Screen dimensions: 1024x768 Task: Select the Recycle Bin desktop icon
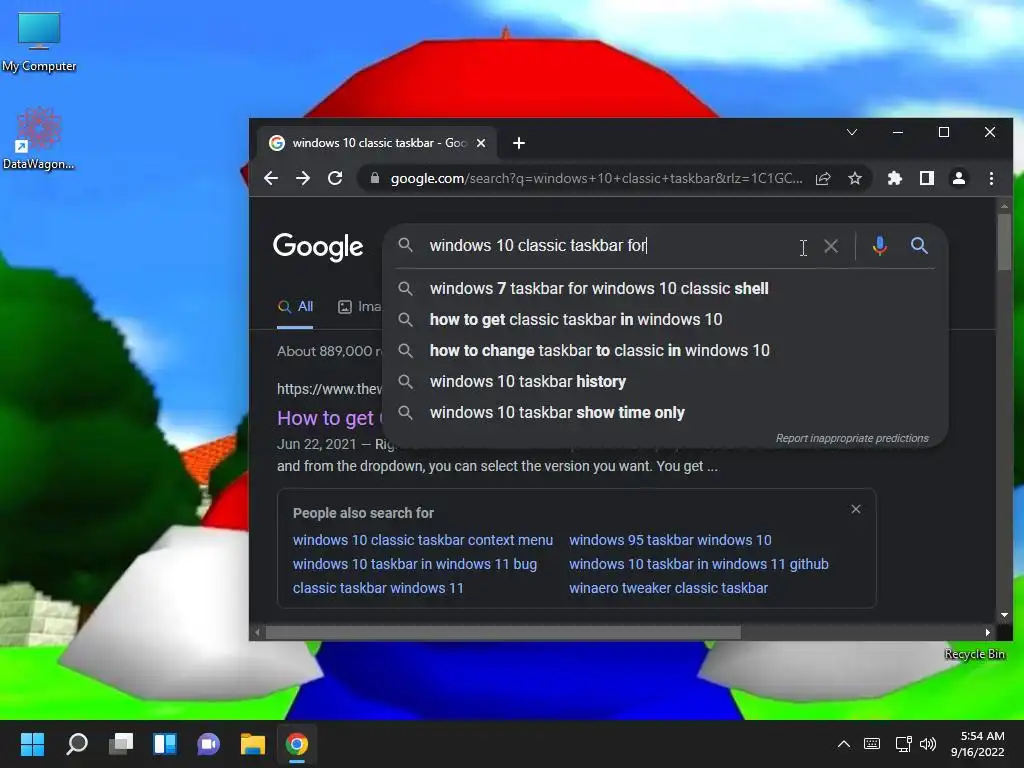pyautogui.click(x=974, y=654)
